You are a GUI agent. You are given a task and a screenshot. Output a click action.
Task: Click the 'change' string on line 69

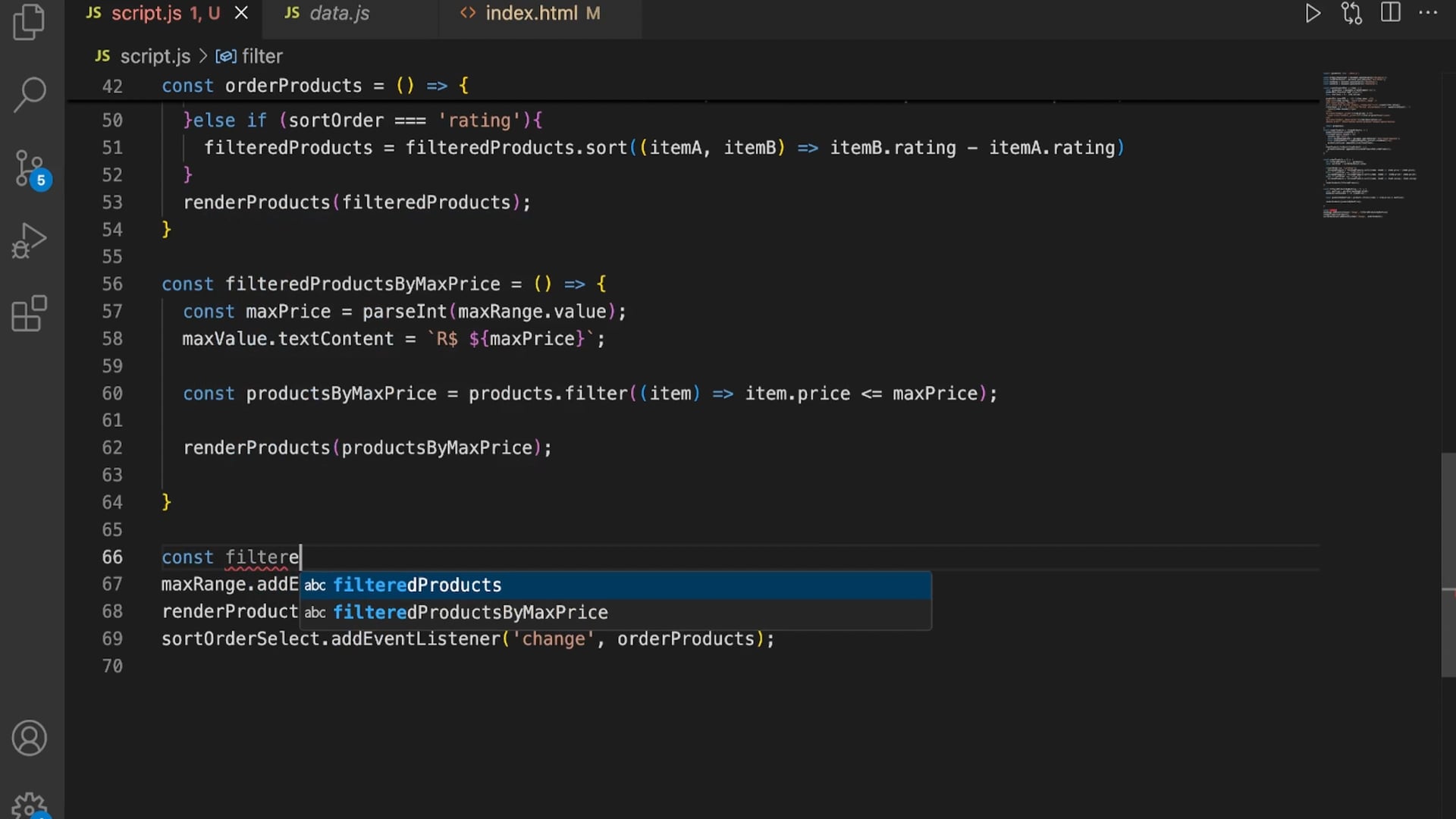554,639
